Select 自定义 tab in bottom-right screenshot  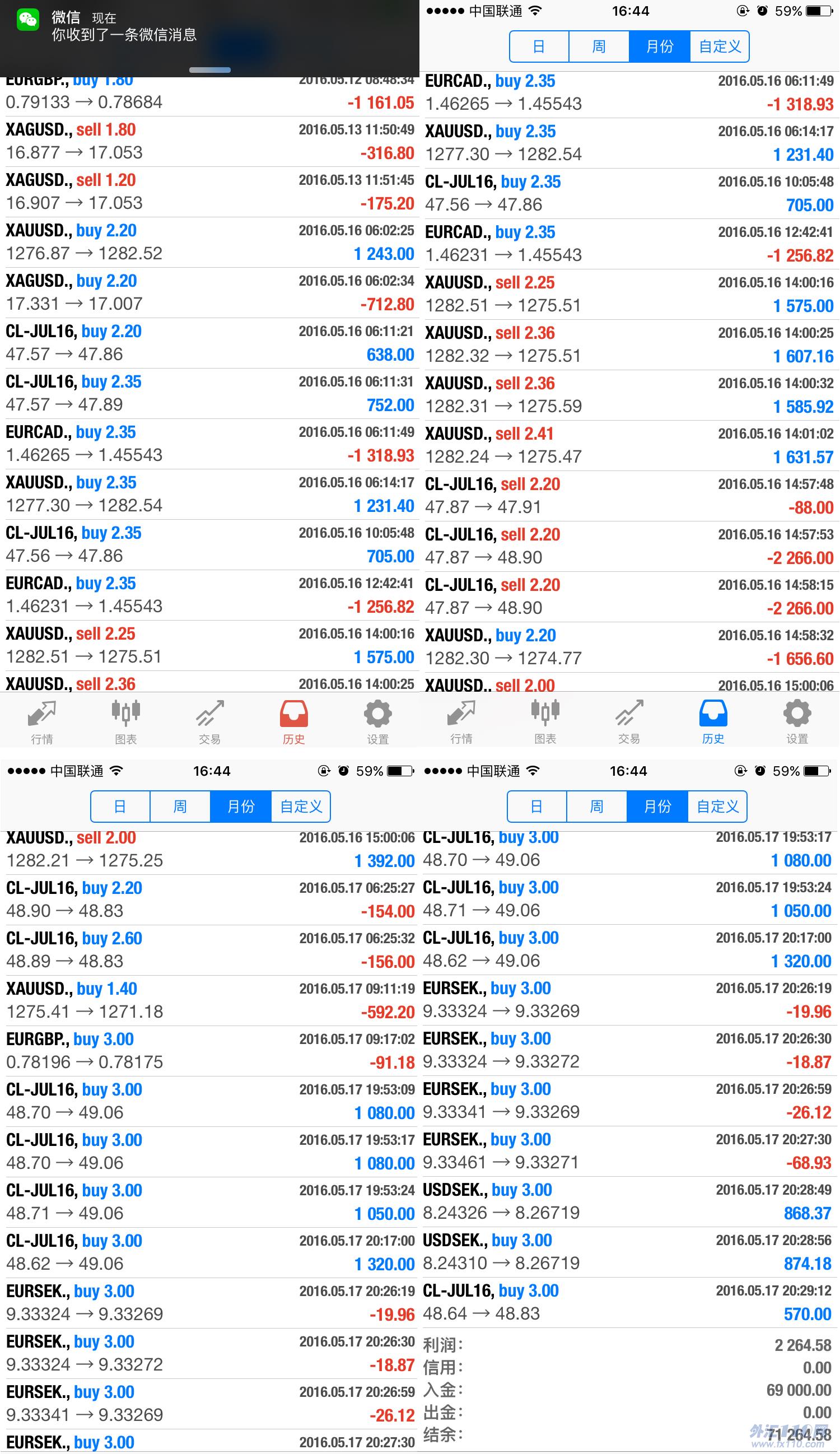717,806
